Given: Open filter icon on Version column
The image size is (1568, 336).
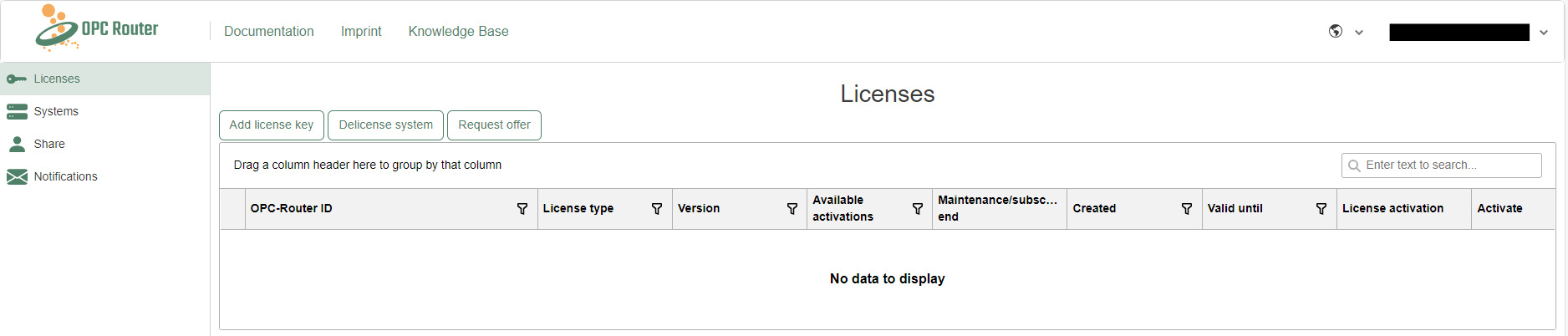Looking at the screenshot, I should 792,209.
